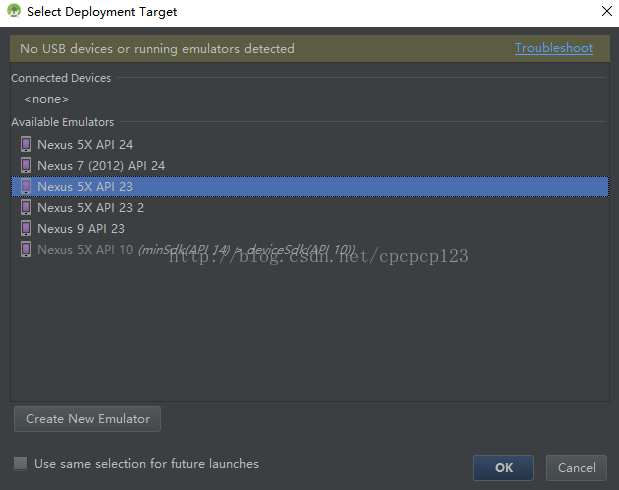Confirm with the OK button
The height and width of the screenshot is (490, 619).
point(503,467)
